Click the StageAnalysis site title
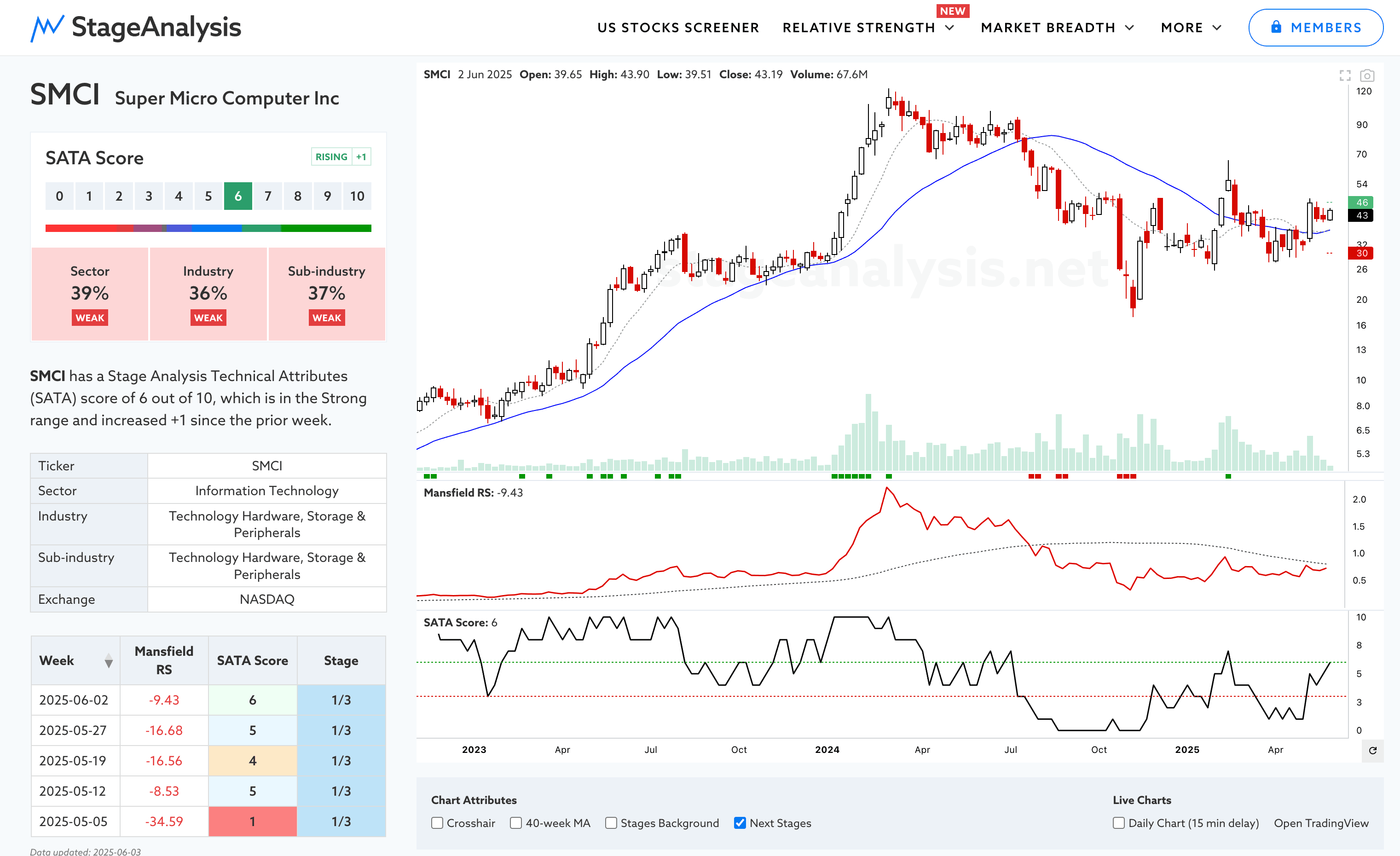1400x856 pixels. point(156,27)
